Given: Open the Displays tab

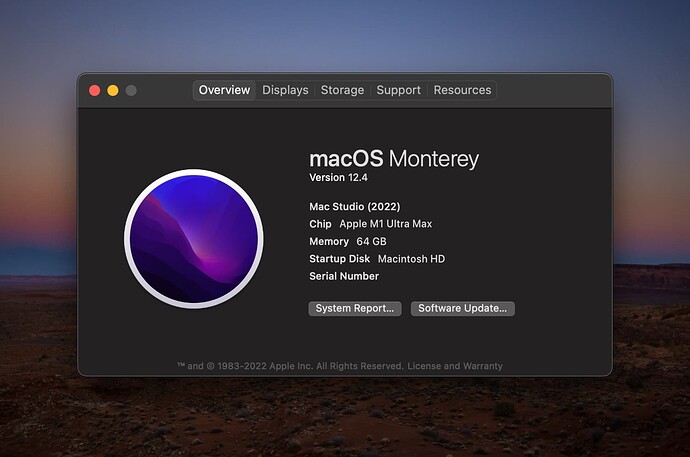Looking at the screenshot, I should pyautogui.click(x=285, y=90).
